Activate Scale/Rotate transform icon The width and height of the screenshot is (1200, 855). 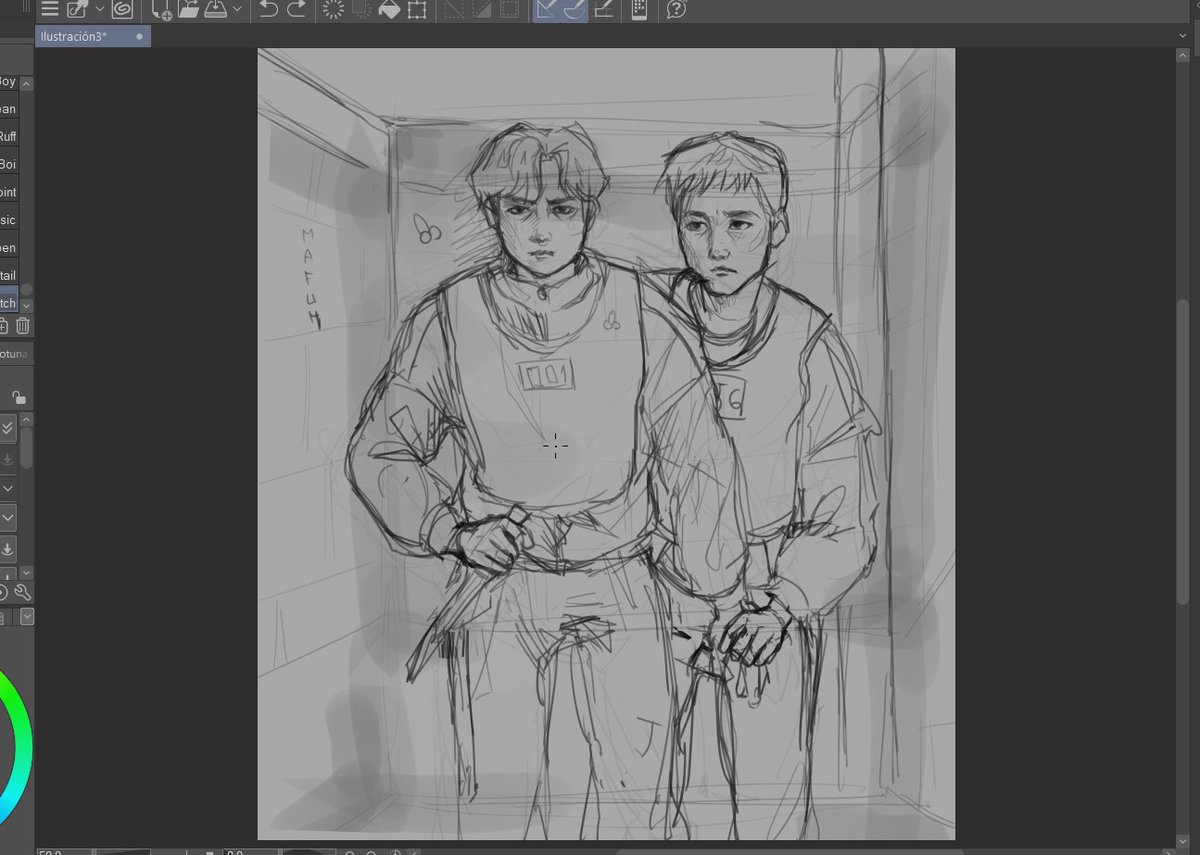click(x=417, y=10)
